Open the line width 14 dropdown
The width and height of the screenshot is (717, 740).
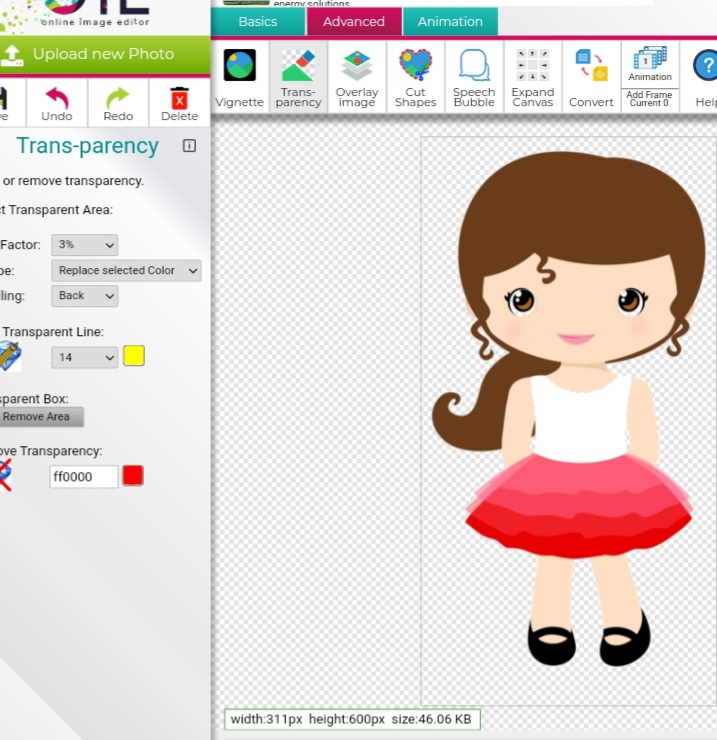(x=84, y=357)
